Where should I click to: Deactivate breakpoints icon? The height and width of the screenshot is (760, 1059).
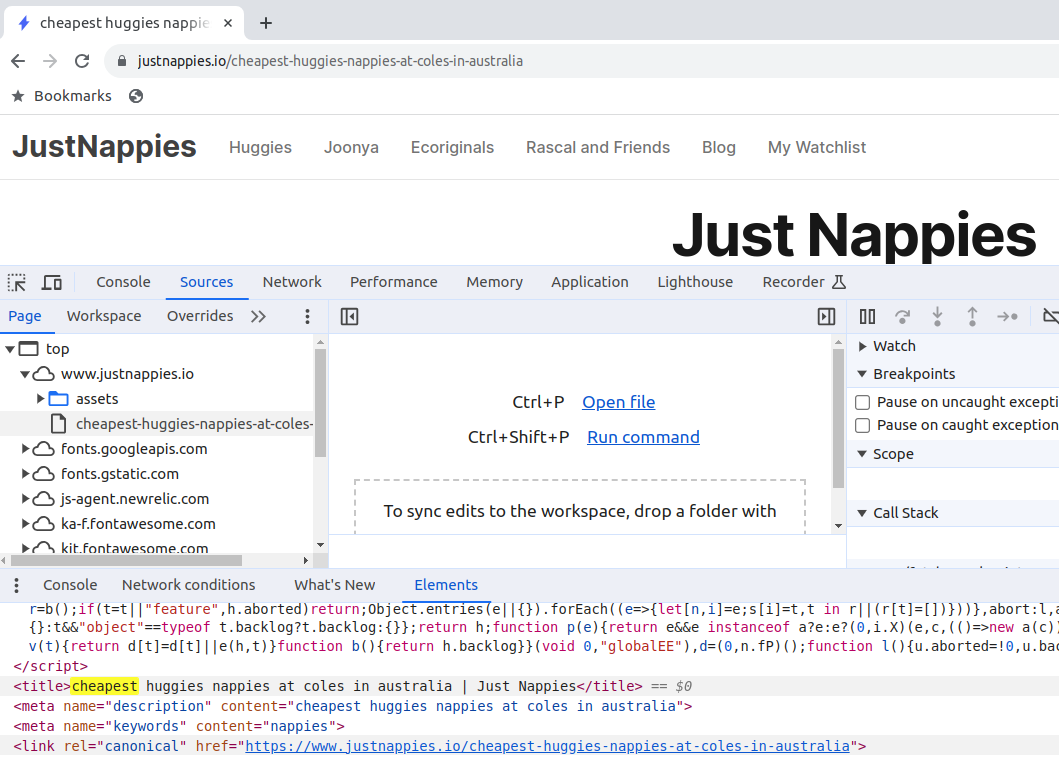[x=1051, y=316]
